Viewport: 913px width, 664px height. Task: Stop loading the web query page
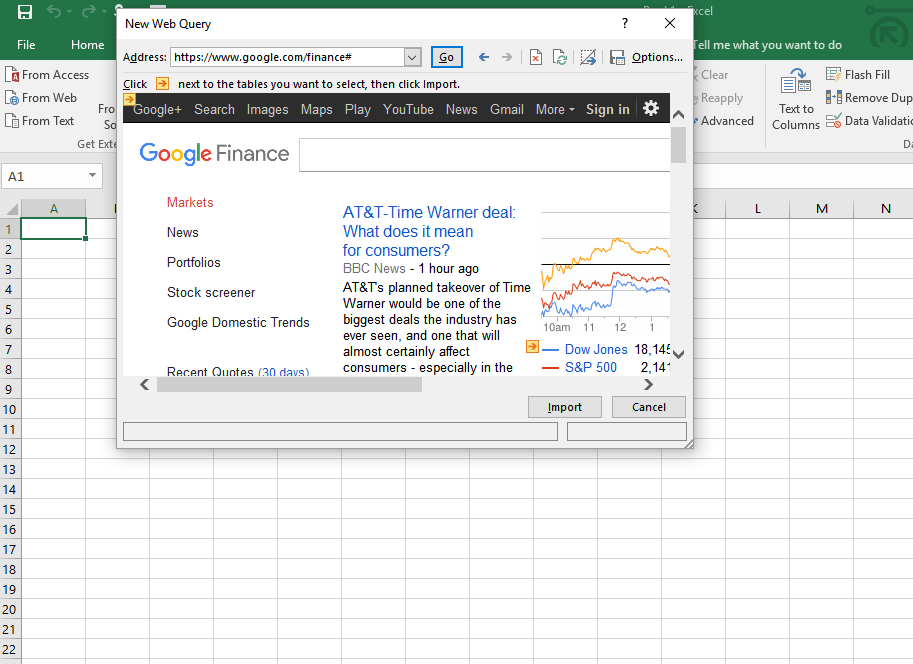[x=536, y=57]
